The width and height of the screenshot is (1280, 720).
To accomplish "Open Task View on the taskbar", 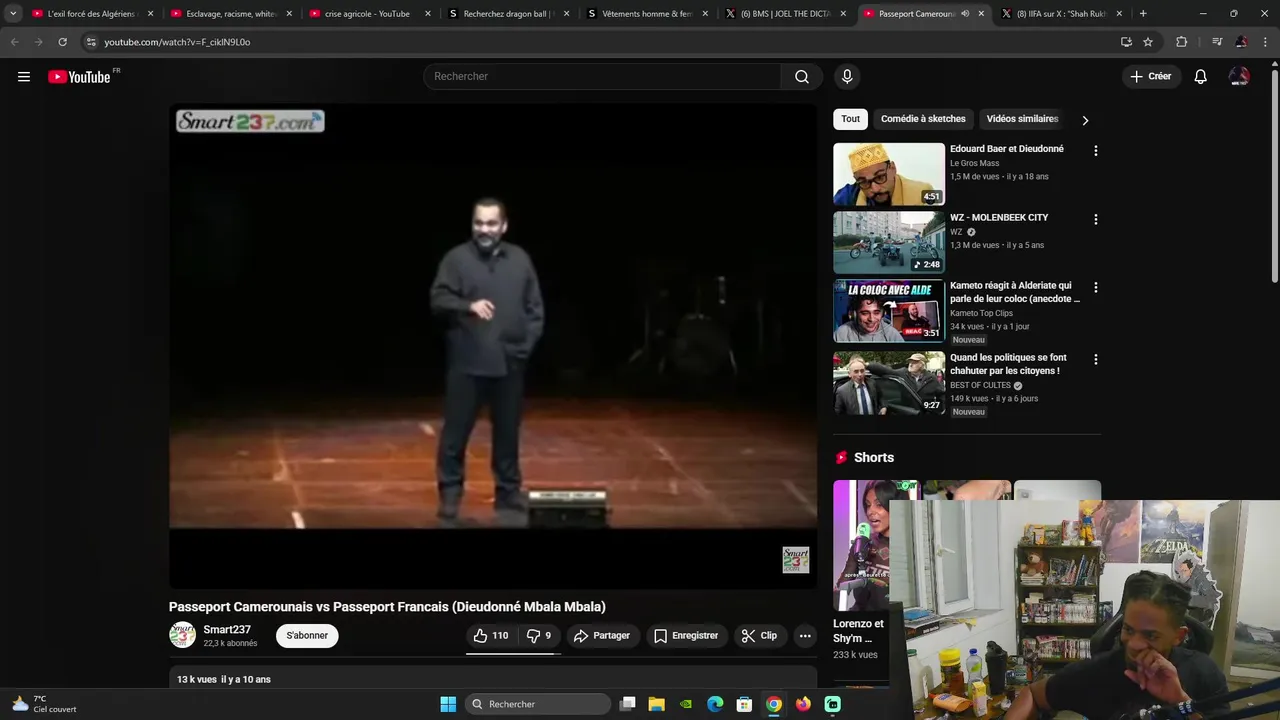I will click(628, 704).
